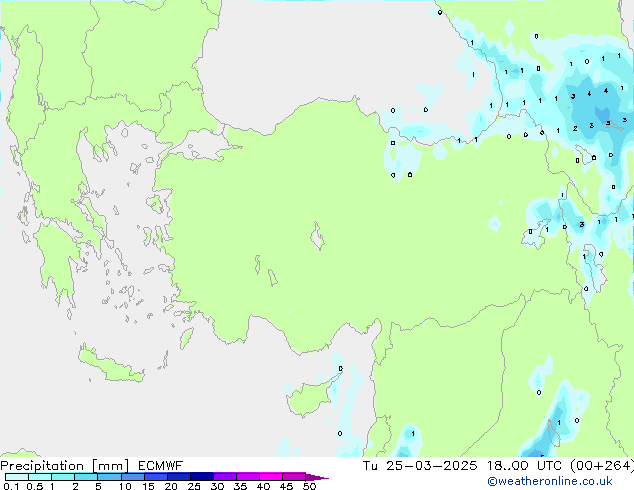Pick the legend swatch between 45 and 50
Screen dimensions: 634x490
click(294, 477)
